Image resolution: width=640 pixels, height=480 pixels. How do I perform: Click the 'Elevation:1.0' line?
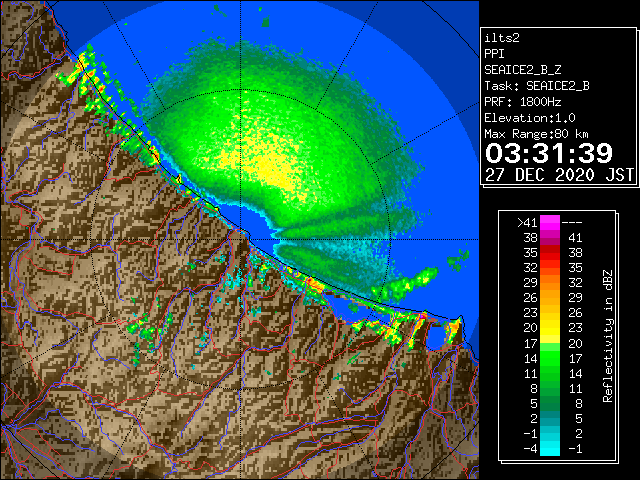click(x=530, y=118)
